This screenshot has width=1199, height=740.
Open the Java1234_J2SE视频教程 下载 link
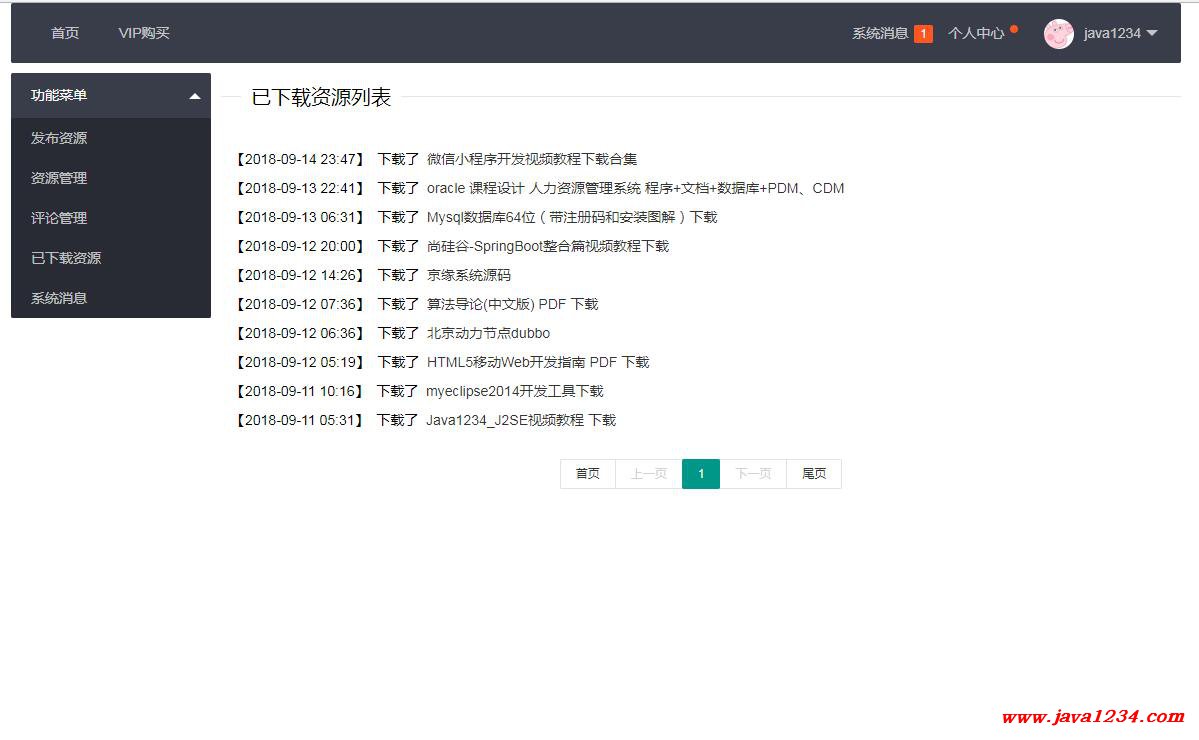click(x=521, y=420)
